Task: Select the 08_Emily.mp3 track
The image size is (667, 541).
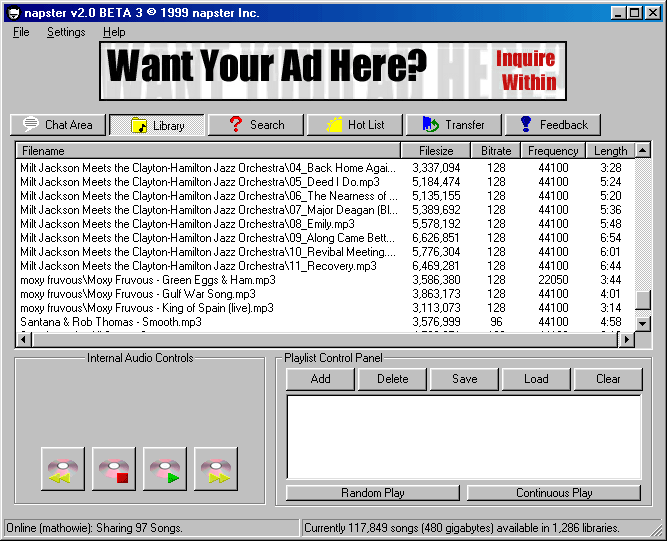Action: click(325, 224)
